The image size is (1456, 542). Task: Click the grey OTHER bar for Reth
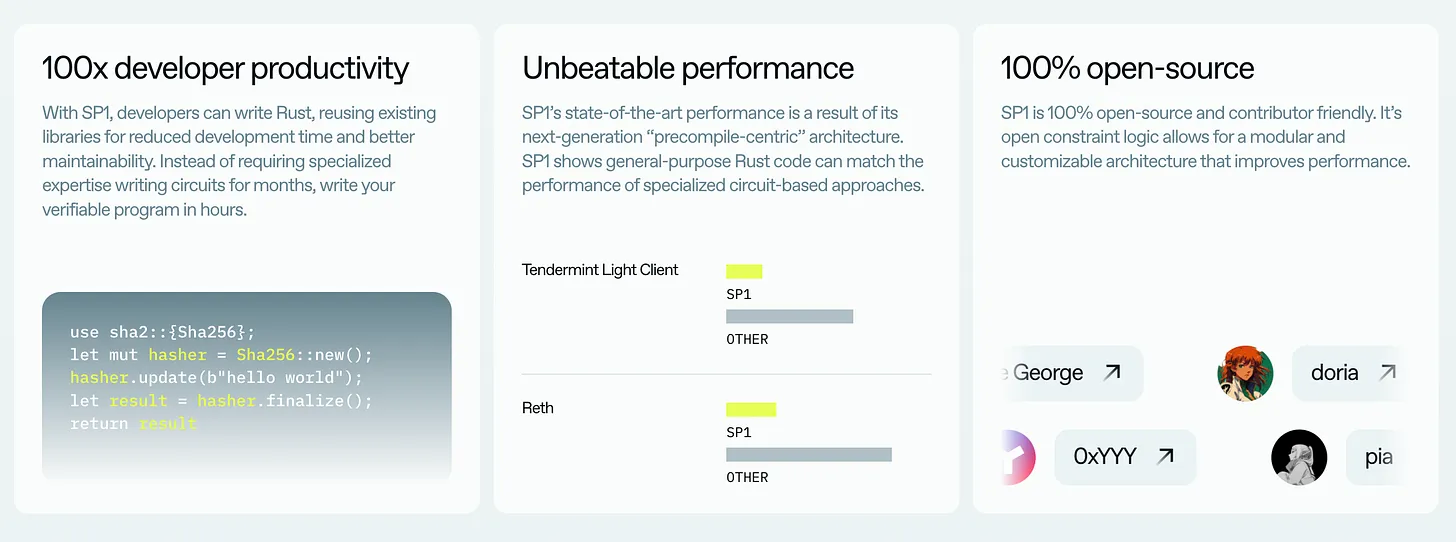click(808, 454)
